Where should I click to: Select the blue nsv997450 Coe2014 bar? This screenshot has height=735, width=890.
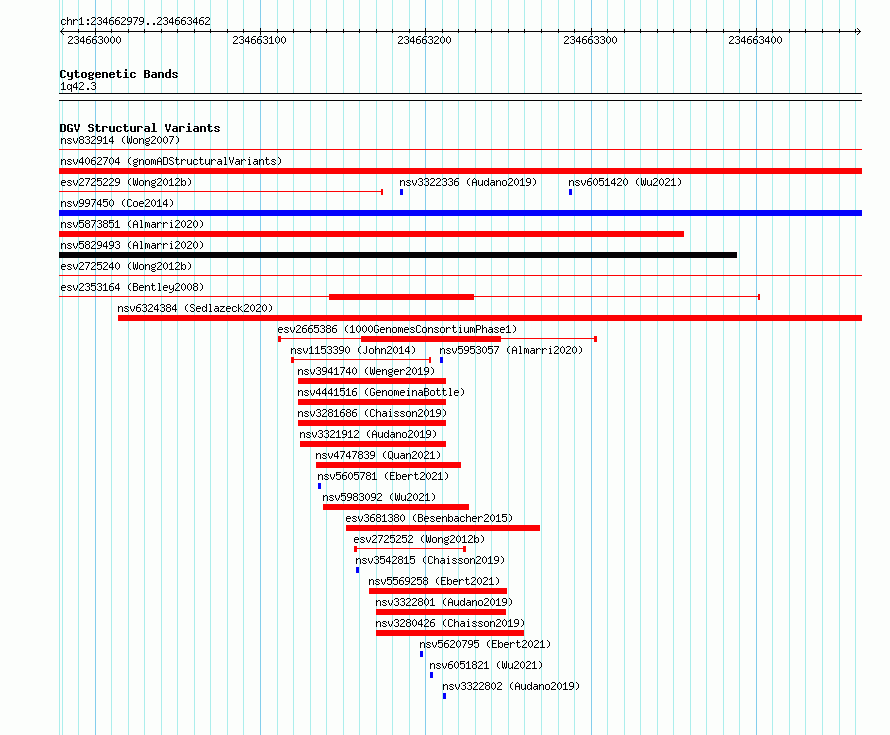tap(460, 213)
